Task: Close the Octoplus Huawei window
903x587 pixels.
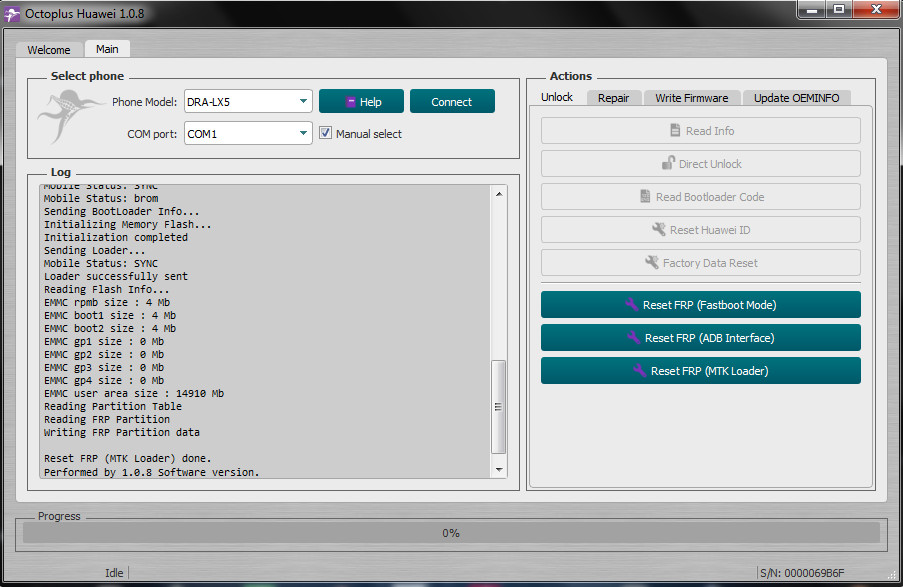Action: pos(877,10)
